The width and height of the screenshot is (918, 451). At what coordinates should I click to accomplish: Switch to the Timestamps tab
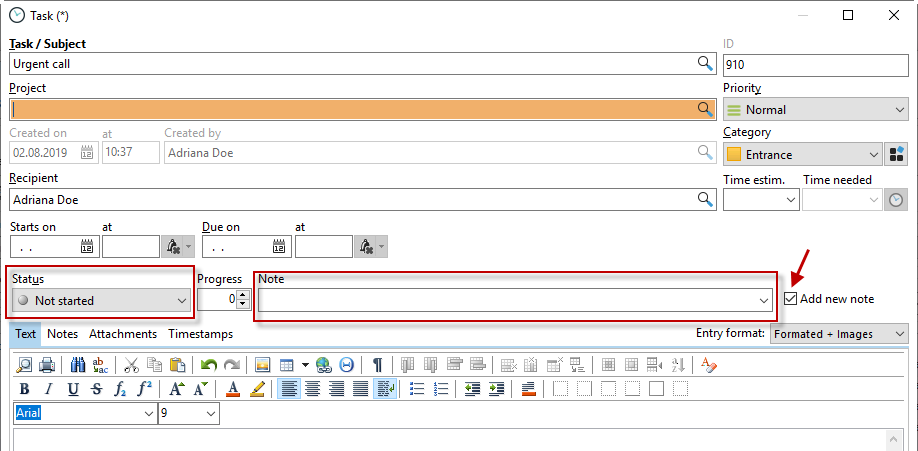[x=200, y=334]
